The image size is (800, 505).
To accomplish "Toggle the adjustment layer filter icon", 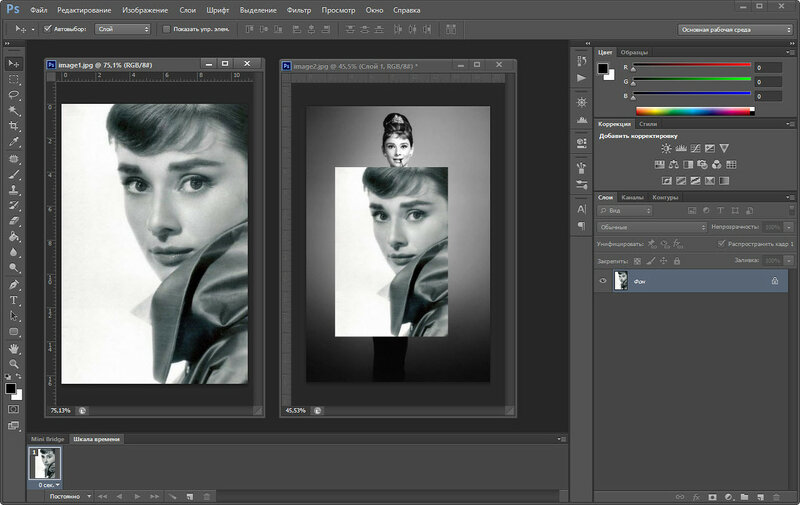I will pos(706,211).
